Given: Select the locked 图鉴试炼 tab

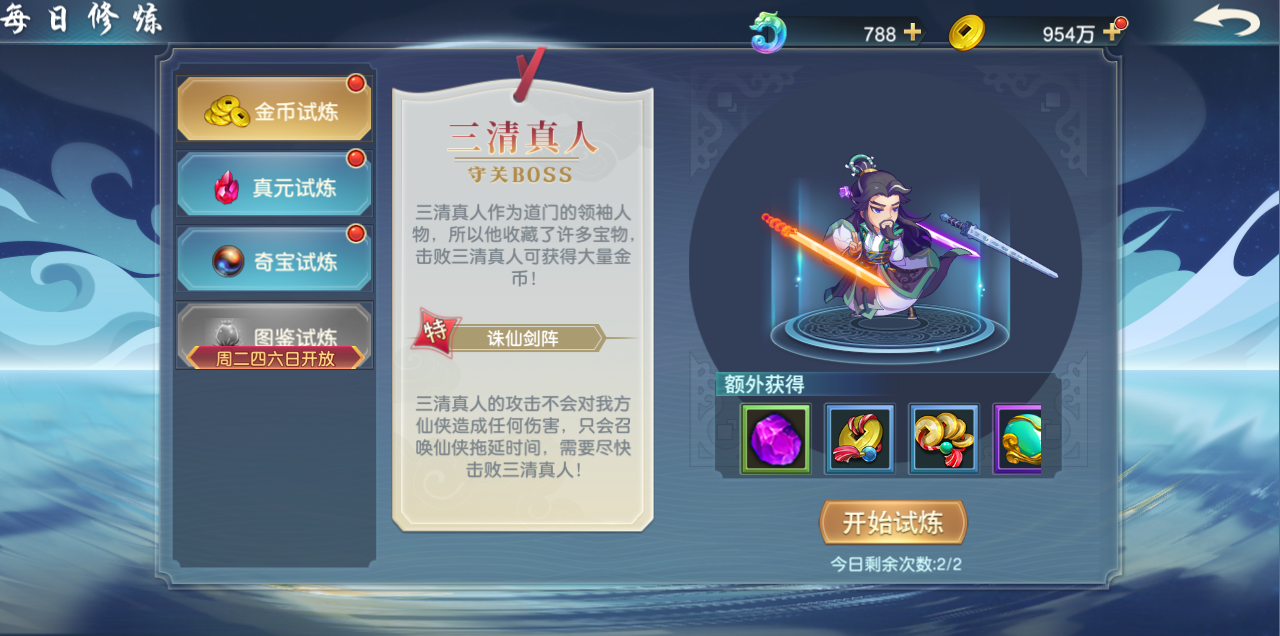Looking at the screenshot, I should [274, 335].
